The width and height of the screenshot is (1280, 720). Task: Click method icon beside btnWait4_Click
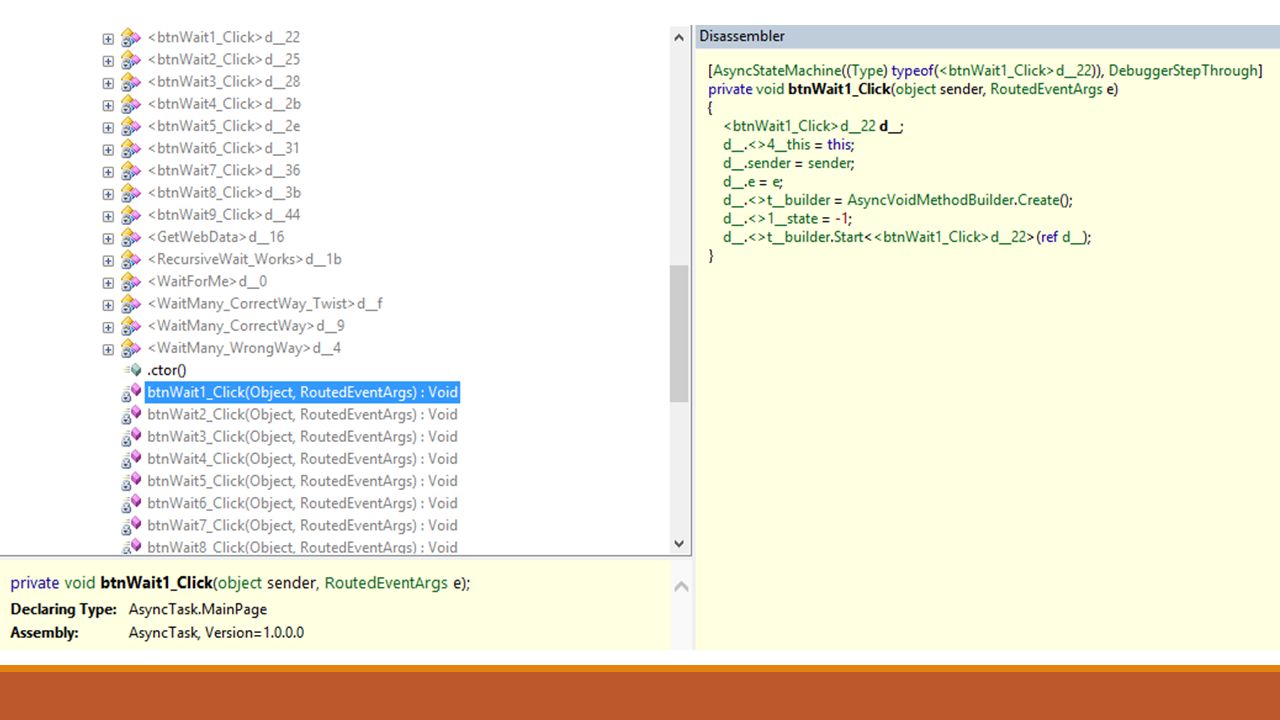pyautogui.click(x=132, y=459)
